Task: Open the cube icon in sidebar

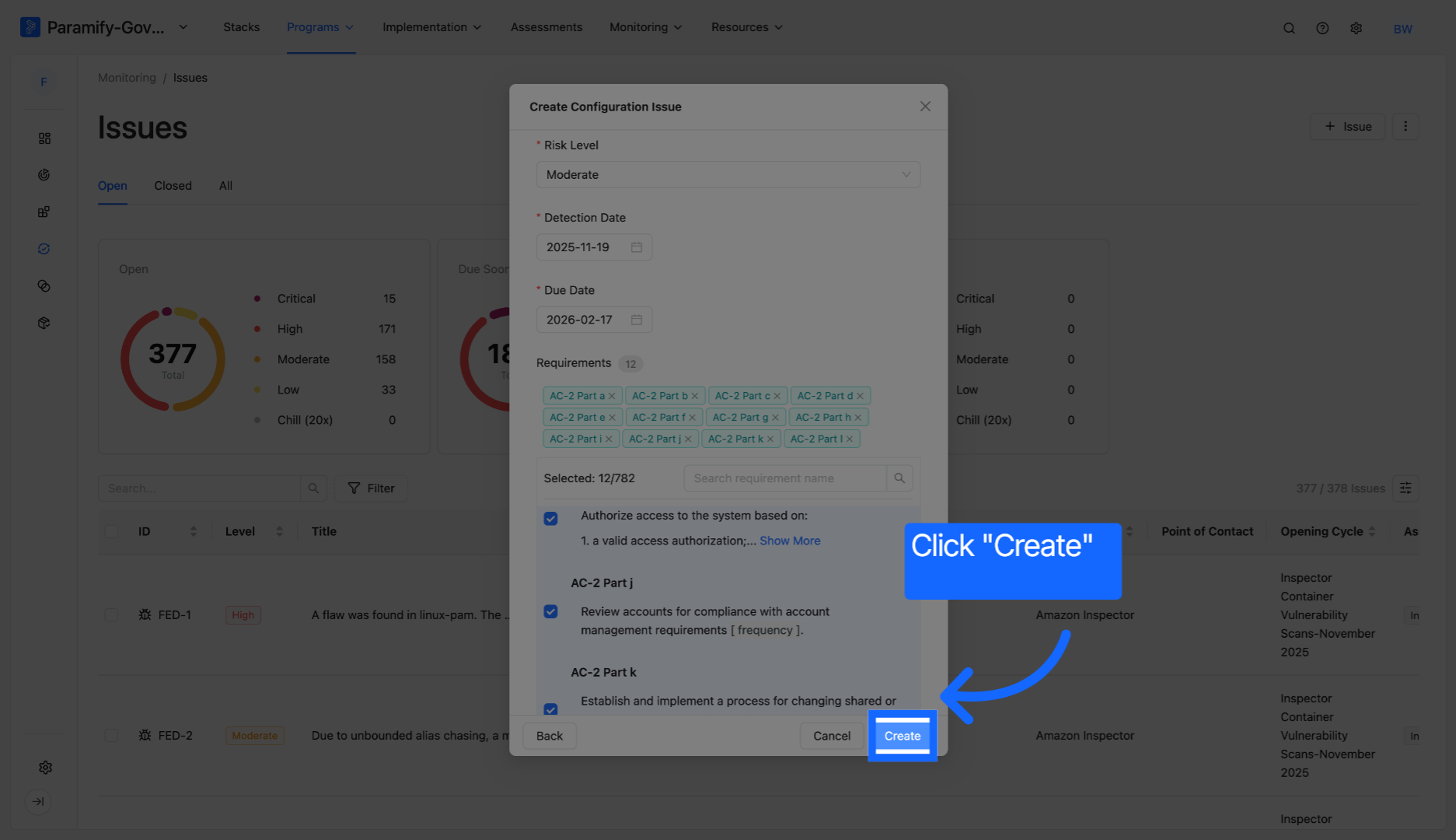Action: click(44, 323)
